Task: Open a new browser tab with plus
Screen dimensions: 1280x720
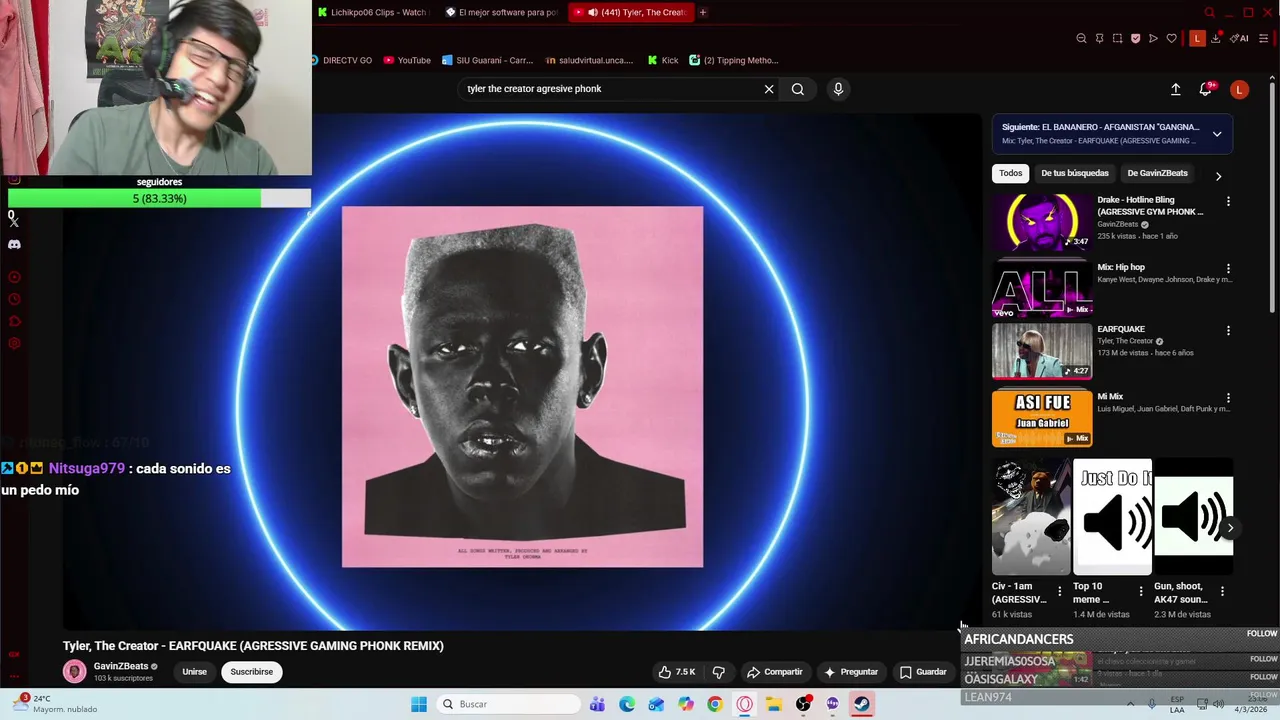Action: coord(703,12)
